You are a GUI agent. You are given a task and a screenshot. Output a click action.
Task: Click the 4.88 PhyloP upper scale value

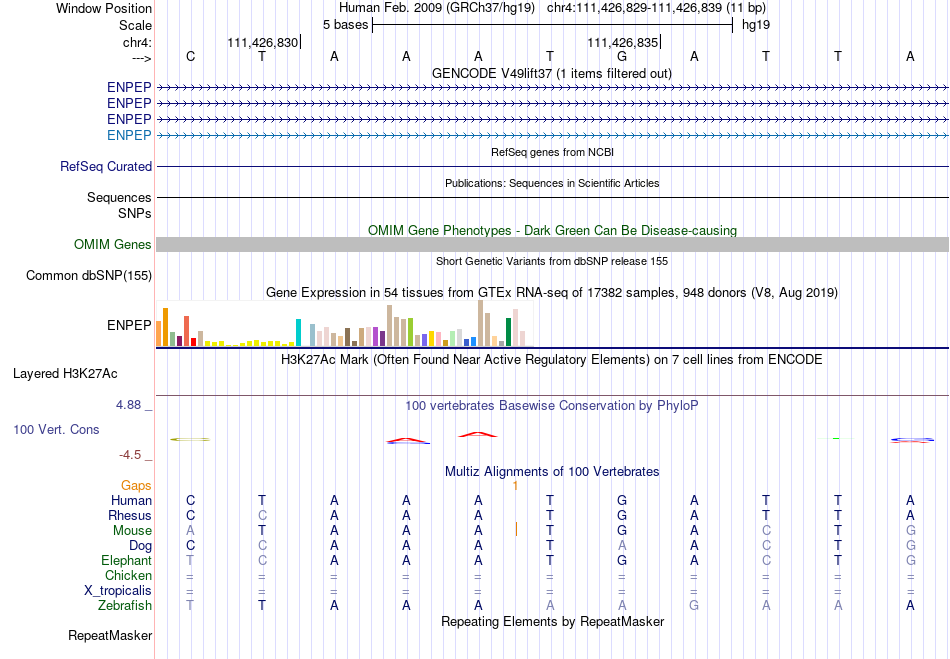(128, 405)
